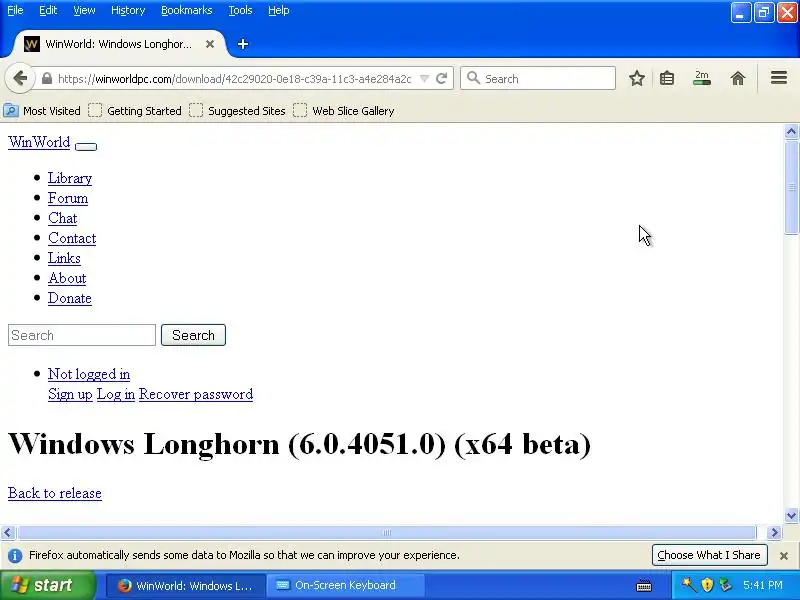This screenshot has height=600, width=800.
Task: Open the Bookmarks menu
Action: pyautogui.click(x=187, y=10)
